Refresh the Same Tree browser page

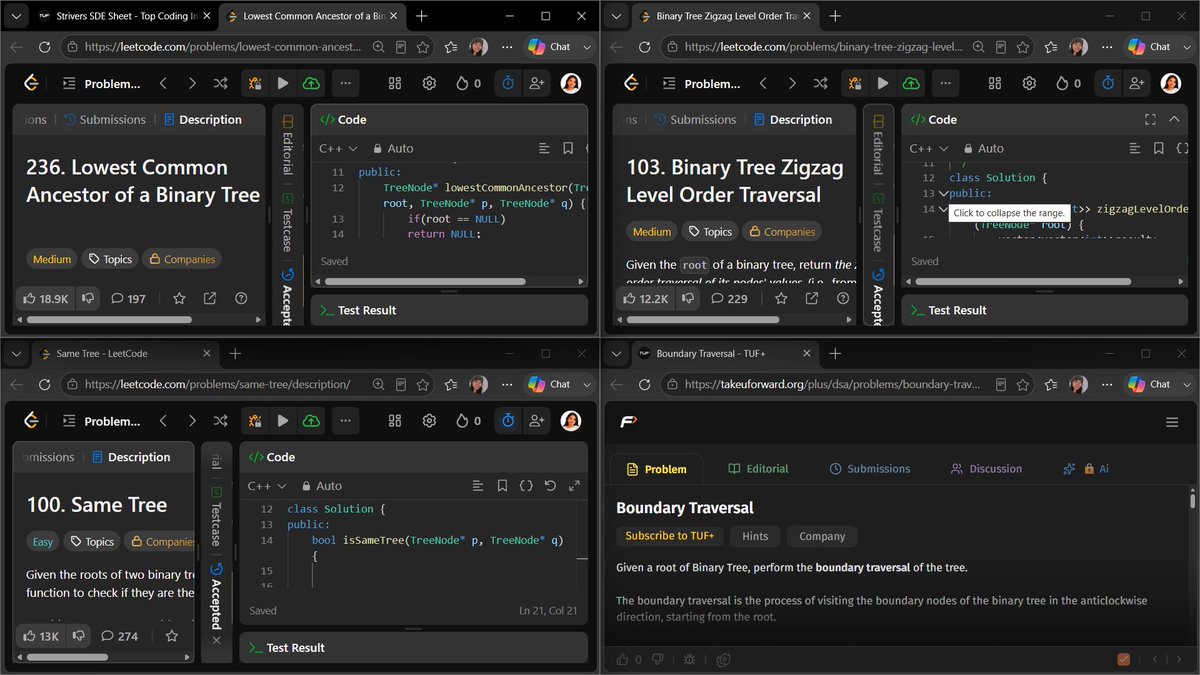[x=44, y=384]
